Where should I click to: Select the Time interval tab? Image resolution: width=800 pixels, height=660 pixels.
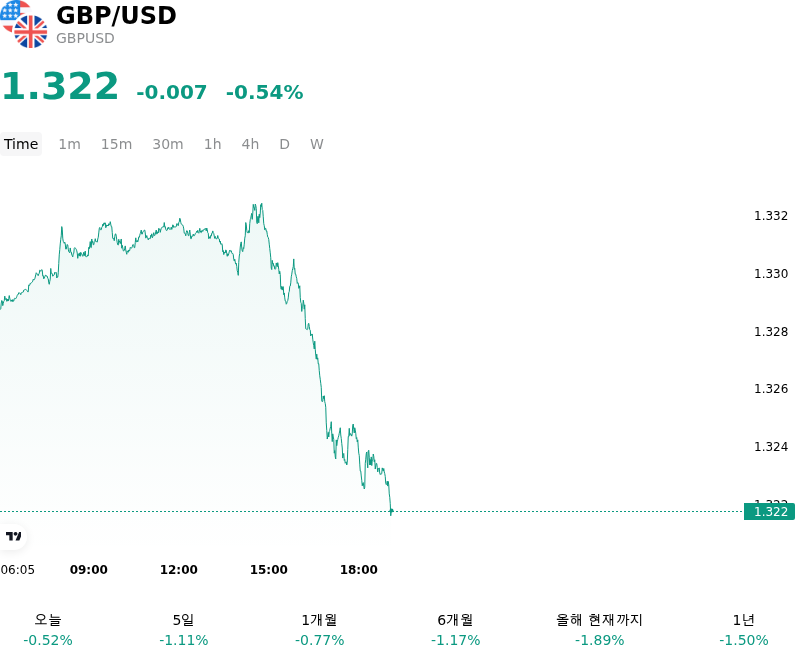(x=21, y=144)
